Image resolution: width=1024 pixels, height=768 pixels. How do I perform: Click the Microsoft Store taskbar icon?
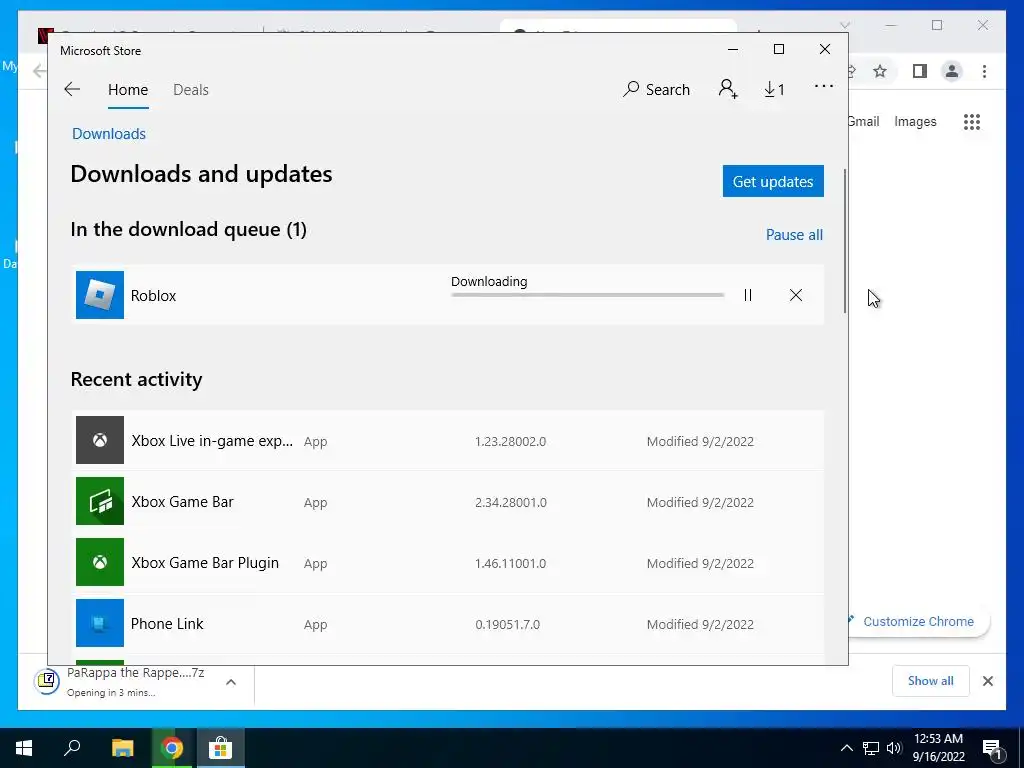click(221, 748)
